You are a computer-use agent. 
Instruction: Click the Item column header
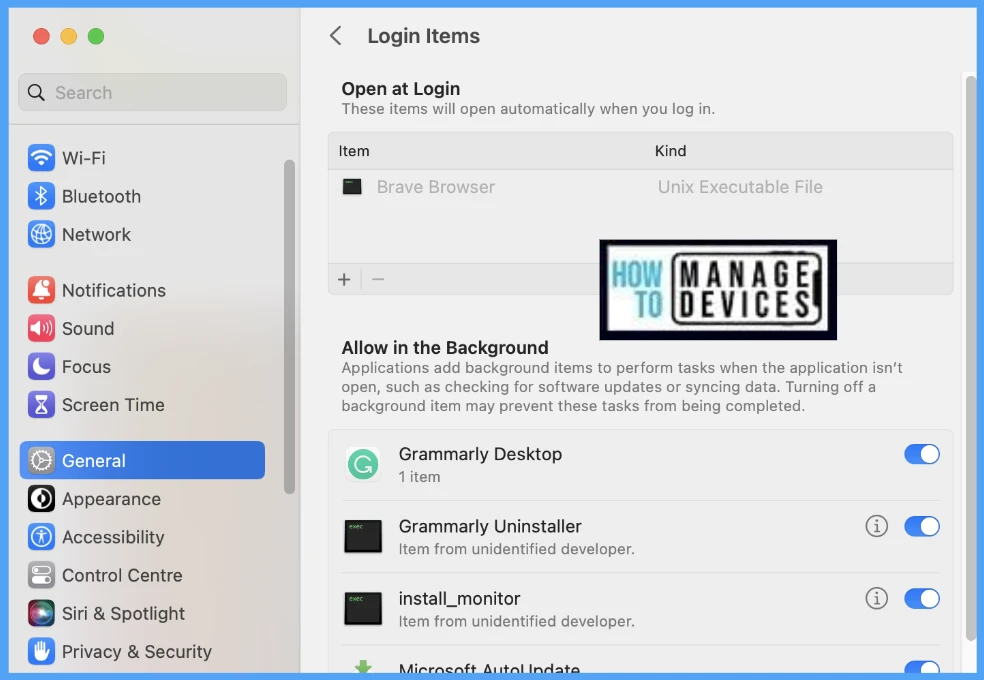pos(354,151)
